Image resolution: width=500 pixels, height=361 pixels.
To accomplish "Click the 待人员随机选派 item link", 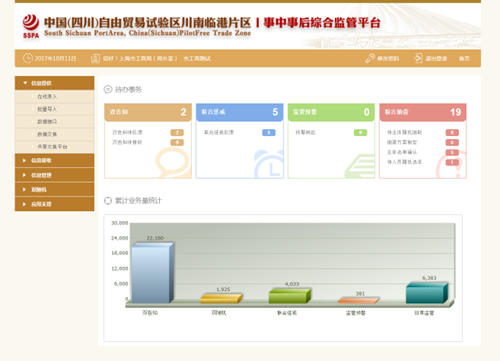I will (404, 162).
